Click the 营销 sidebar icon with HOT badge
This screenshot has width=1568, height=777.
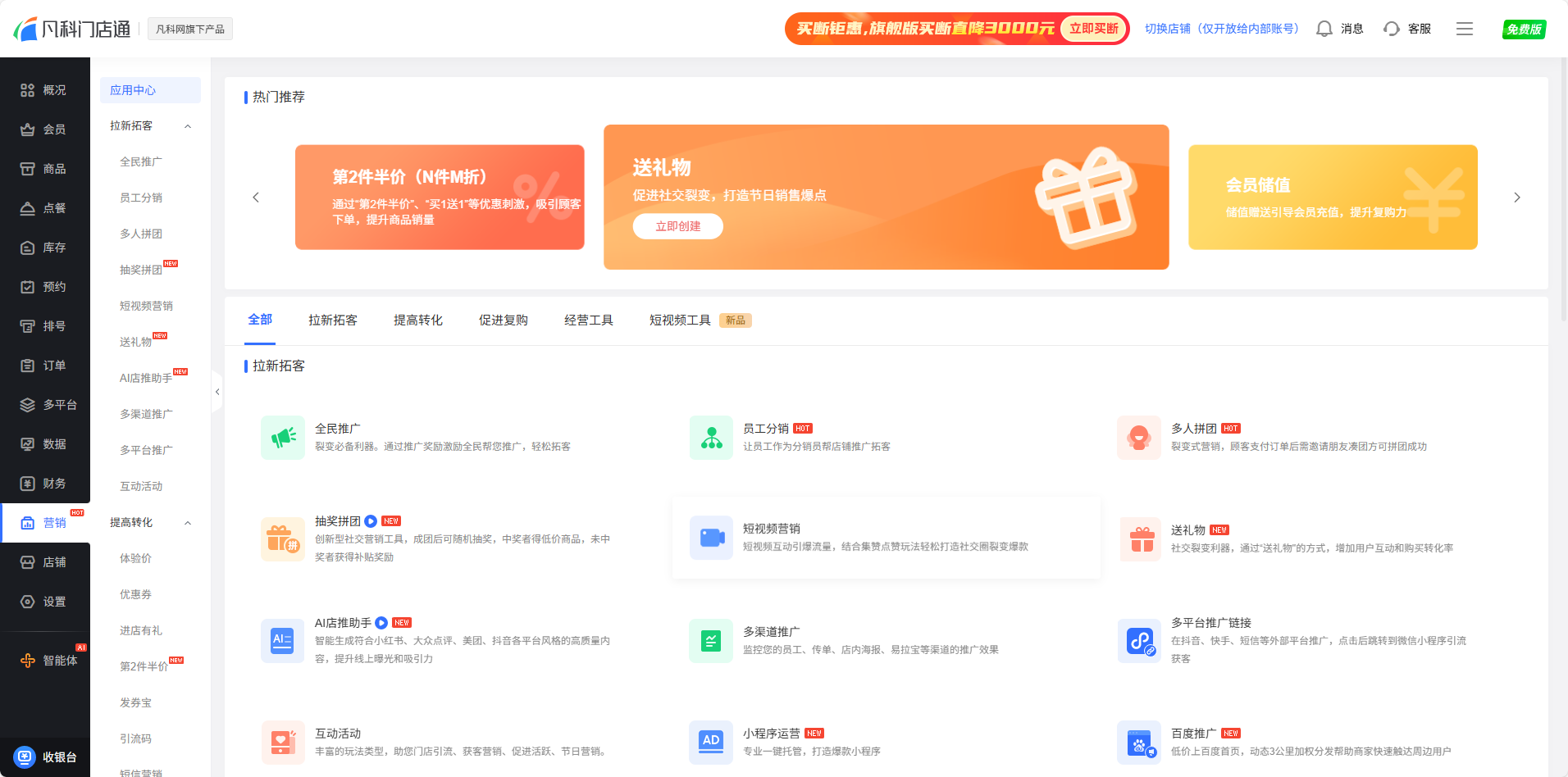[45, 522]
